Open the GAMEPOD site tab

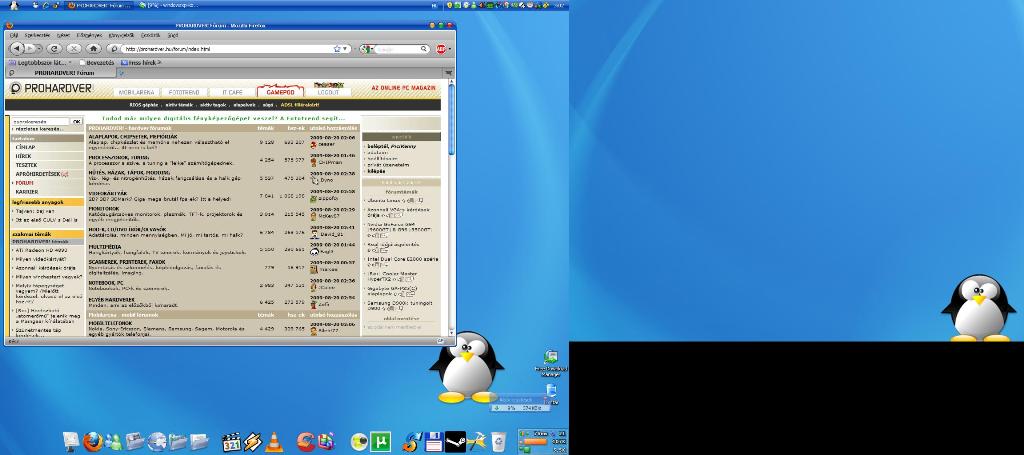click(280, 91)
